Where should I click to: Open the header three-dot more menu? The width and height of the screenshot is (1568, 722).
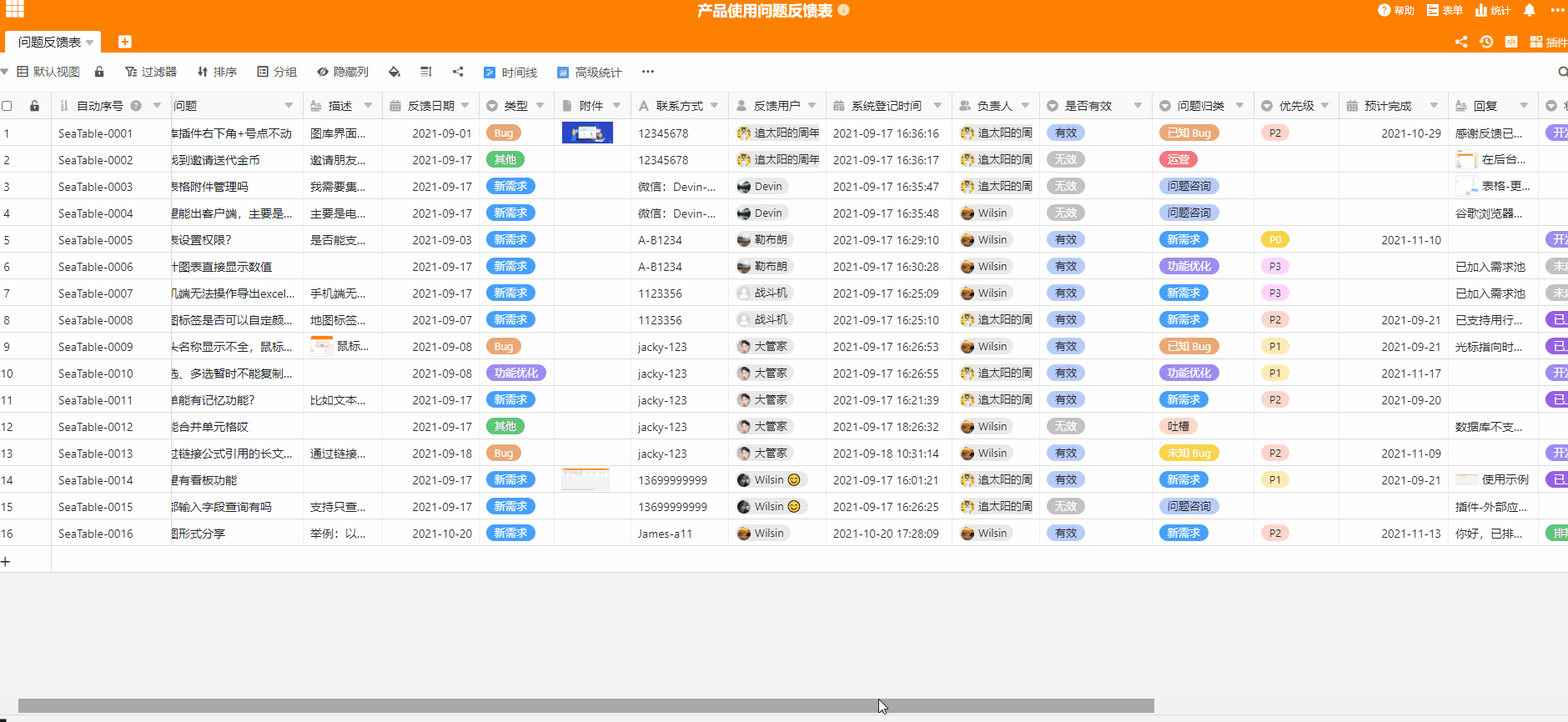(1557, 10)
